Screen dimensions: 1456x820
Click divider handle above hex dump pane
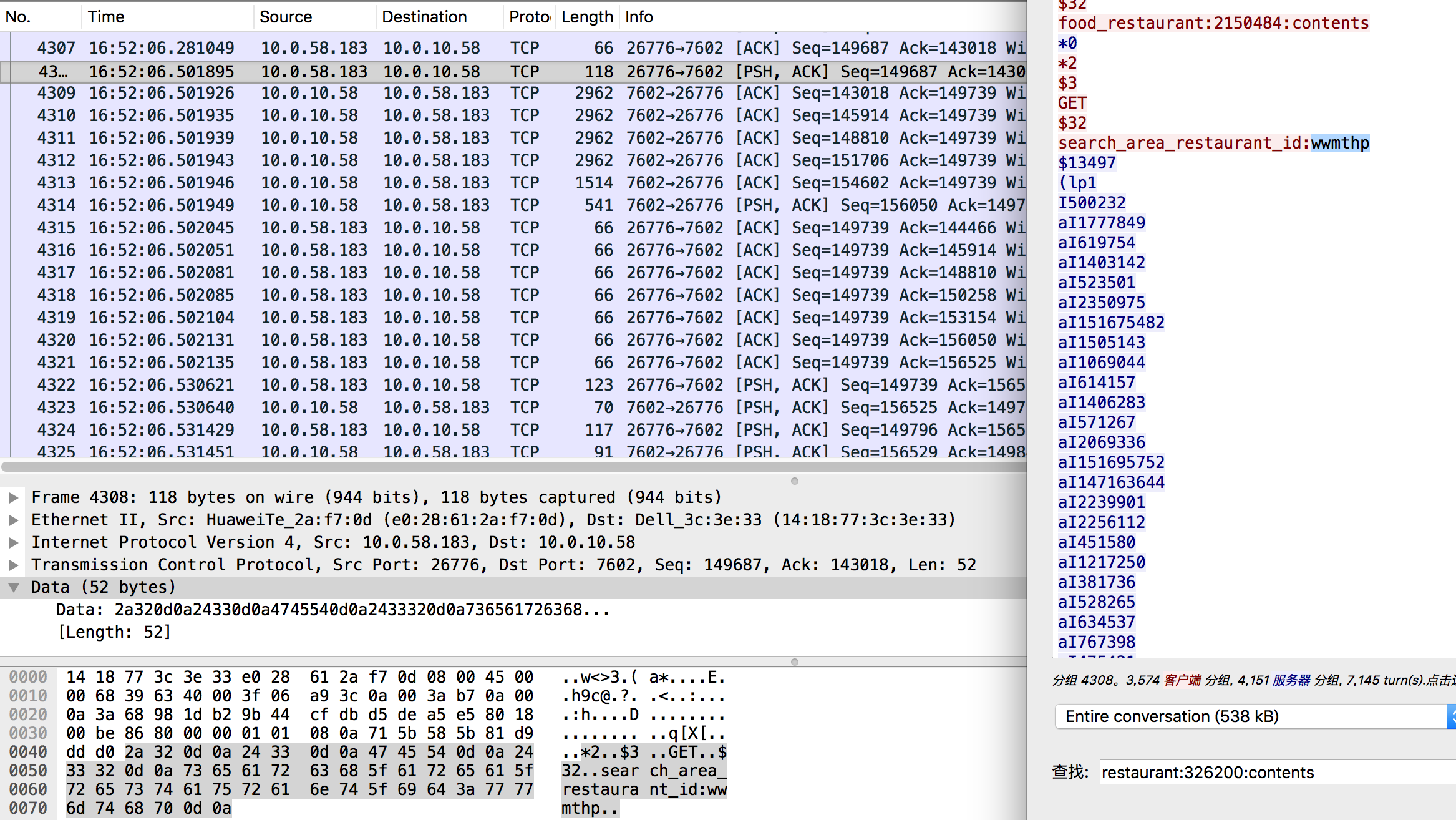point(794,662)
